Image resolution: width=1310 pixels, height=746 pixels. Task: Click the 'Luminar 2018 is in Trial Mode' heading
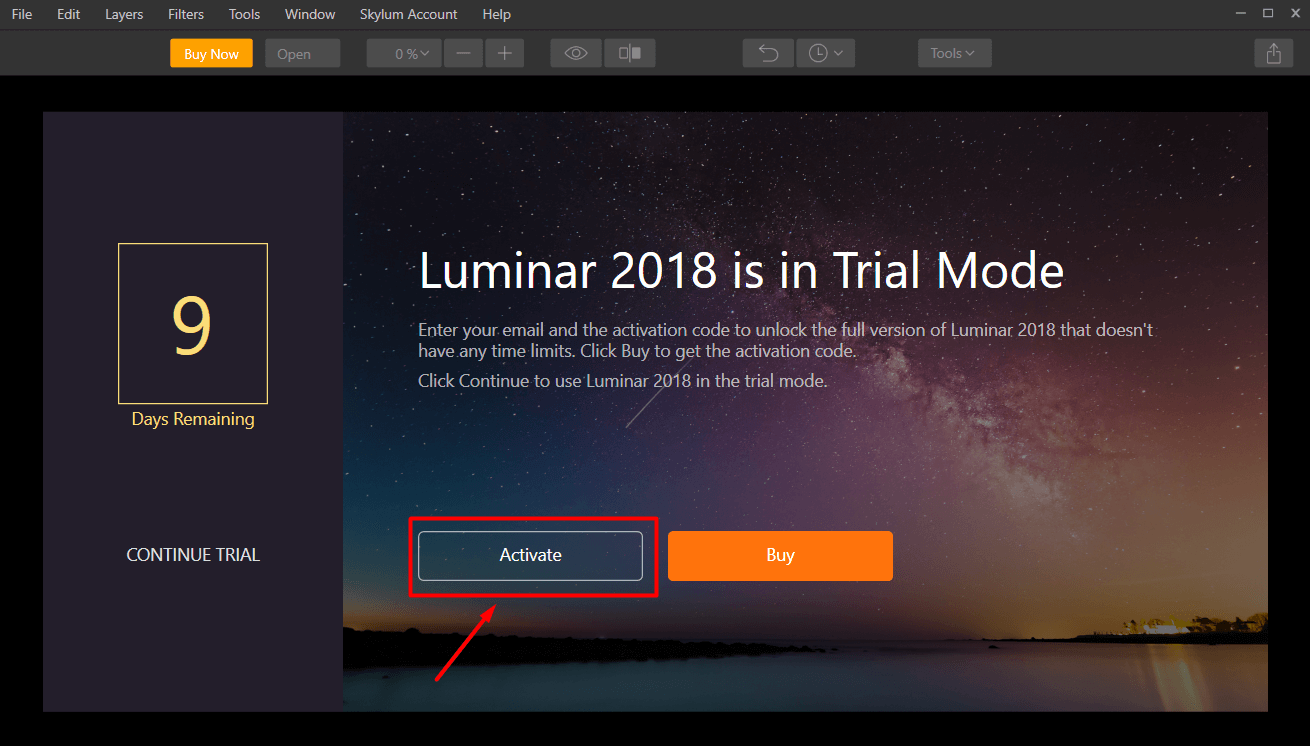click(x=741, y=271)
